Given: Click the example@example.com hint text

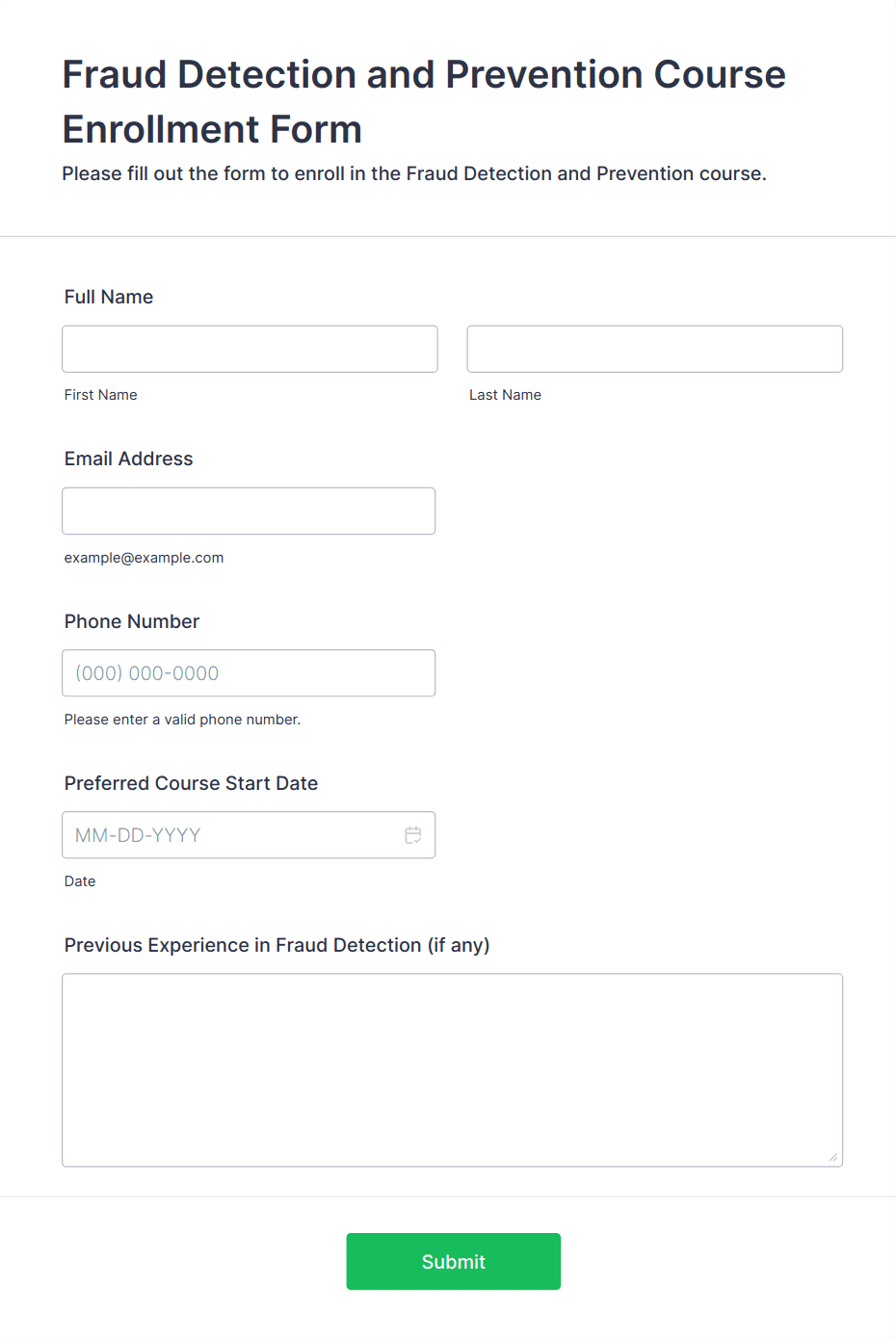Looking at the screenshot, I should (x=145, y=558).
